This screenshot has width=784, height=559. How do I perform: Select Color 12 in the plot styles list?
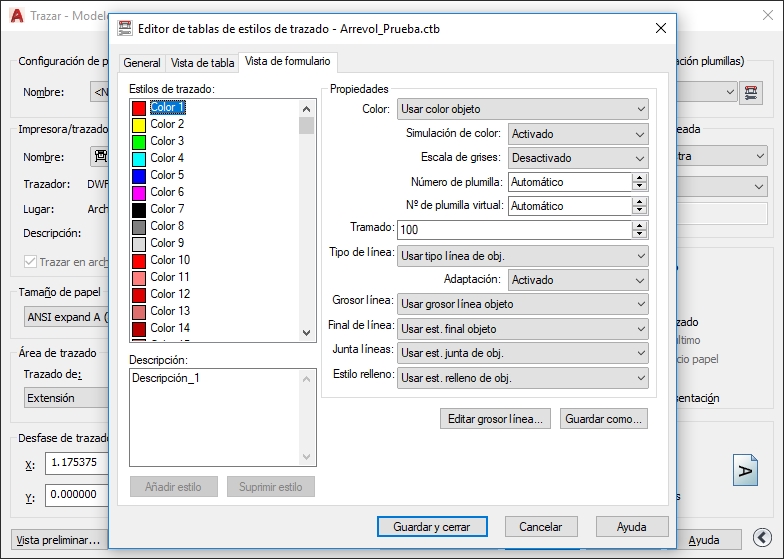tap(170, 294)
